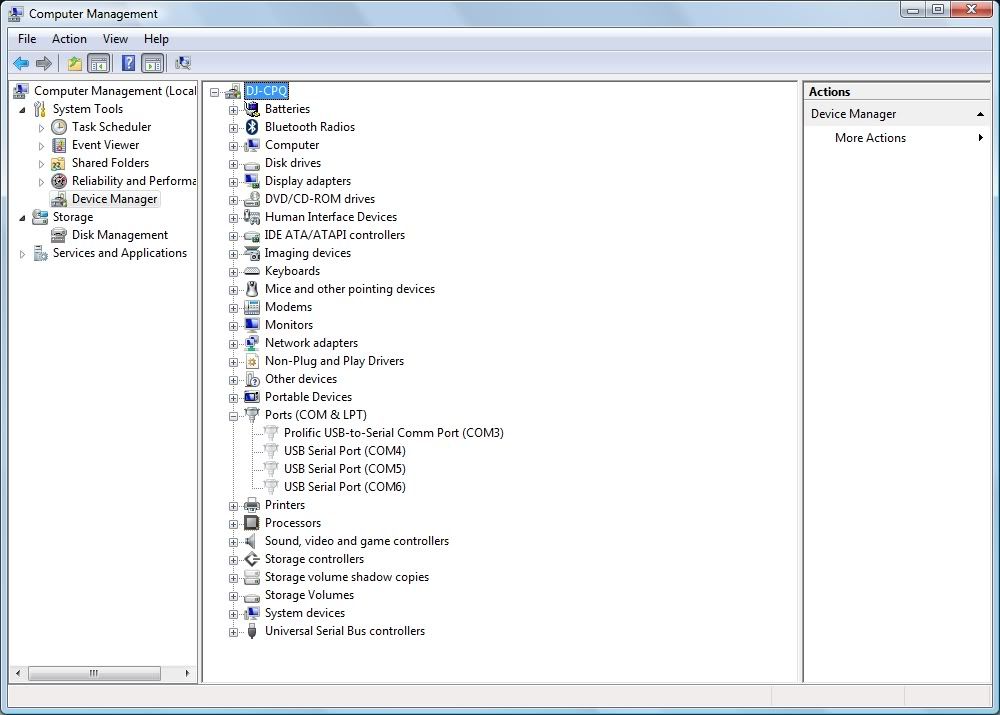Select the Storage volume shadow copies label
The height and width of the screenshot is (715, 1000).
[347, 577]
